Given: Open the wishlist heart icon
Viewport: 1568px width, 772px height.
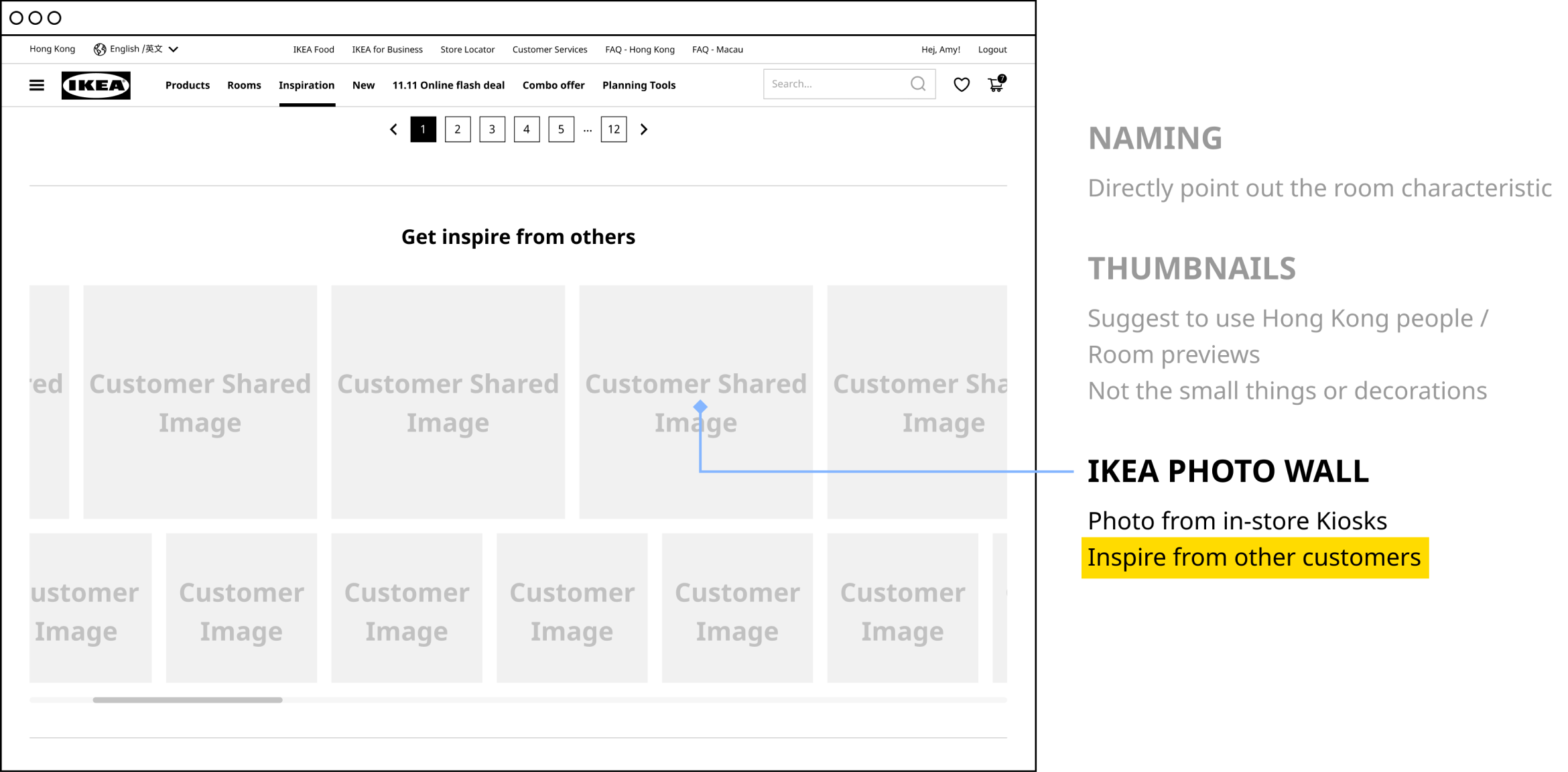Looking at the screenshot, I should [961, 84].
